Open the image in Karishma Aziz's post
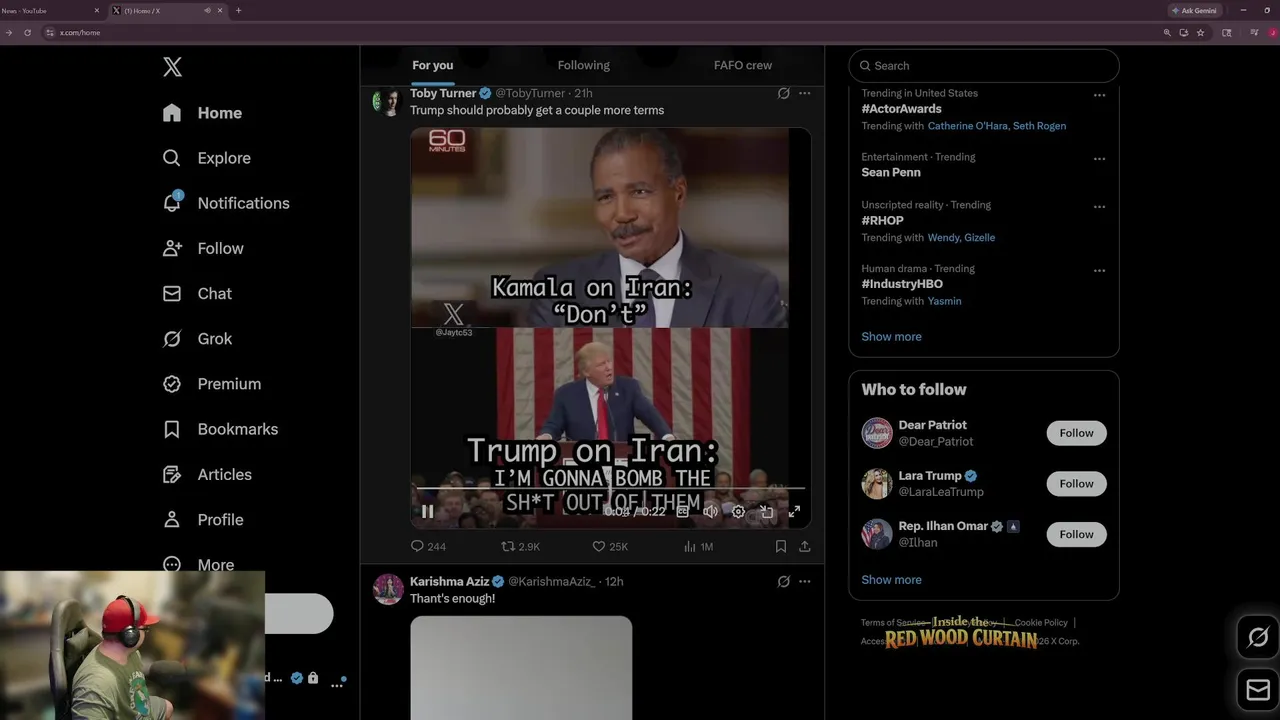Viewport: 1280px width, 720px height. point(521,667)
